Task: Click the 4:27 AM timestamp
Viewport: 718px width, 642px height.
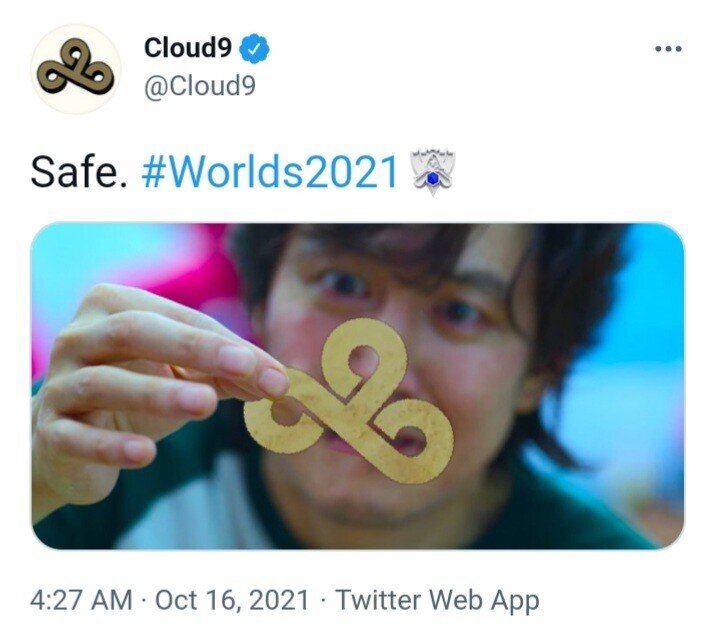Action: [x=81, y=600]
